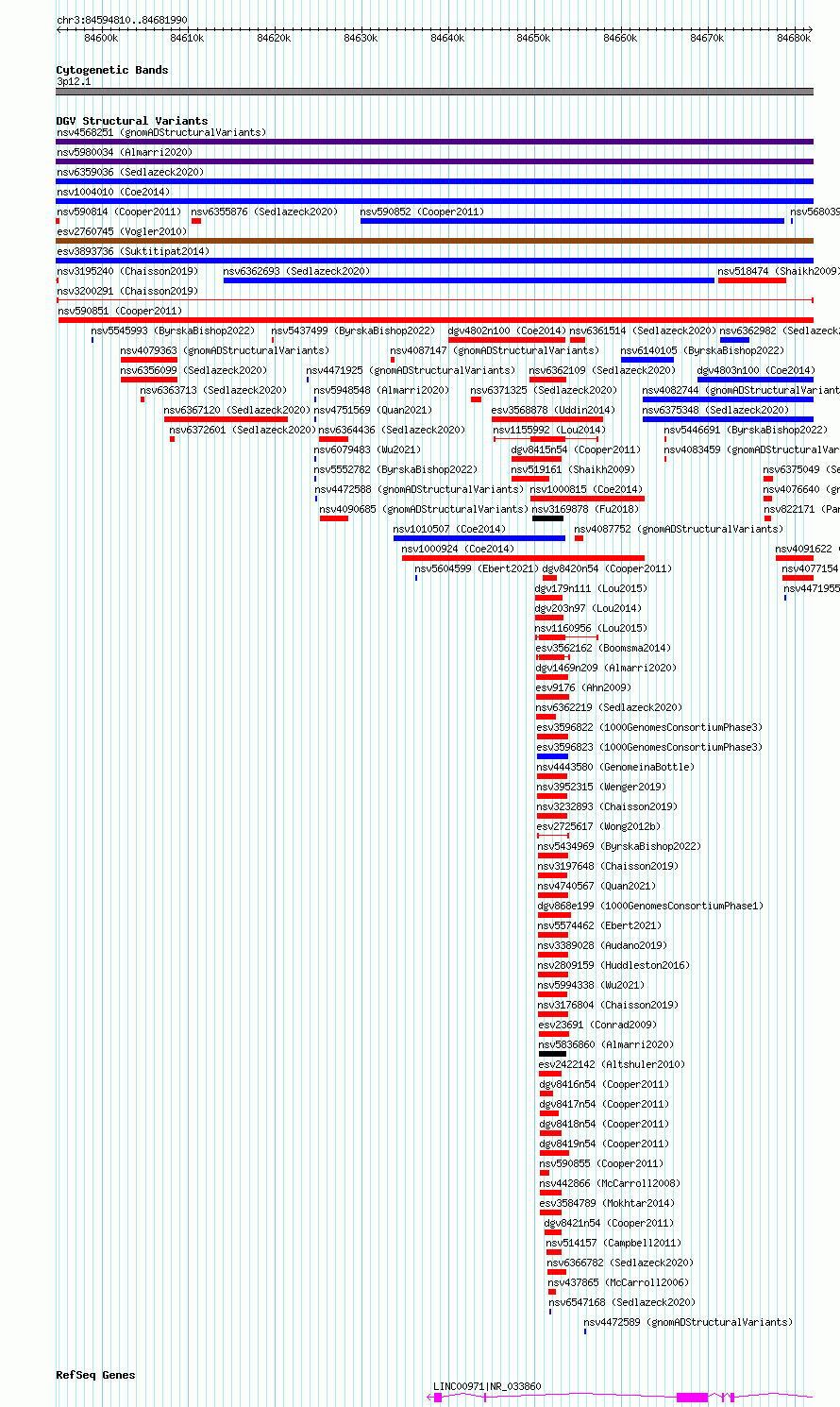Open nsv514157 (Campbell2011) variant
840x1407 pixels.
click(x=614, y=1243)
